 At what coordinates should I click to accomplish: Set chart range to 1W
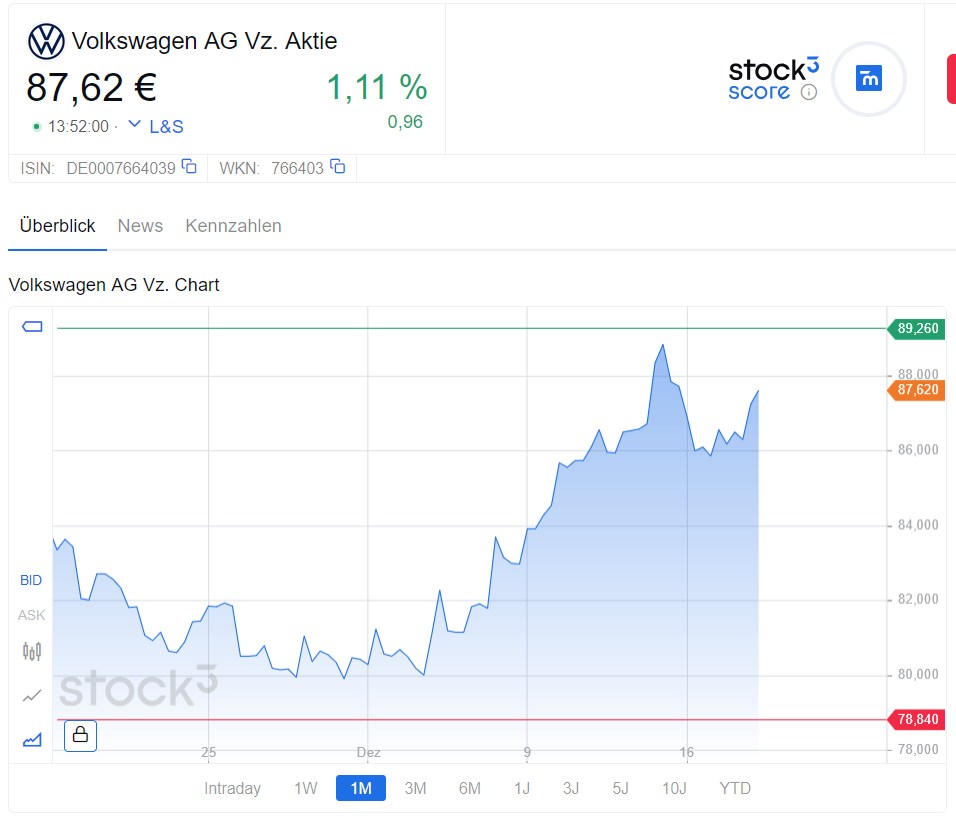coord(306,788)
